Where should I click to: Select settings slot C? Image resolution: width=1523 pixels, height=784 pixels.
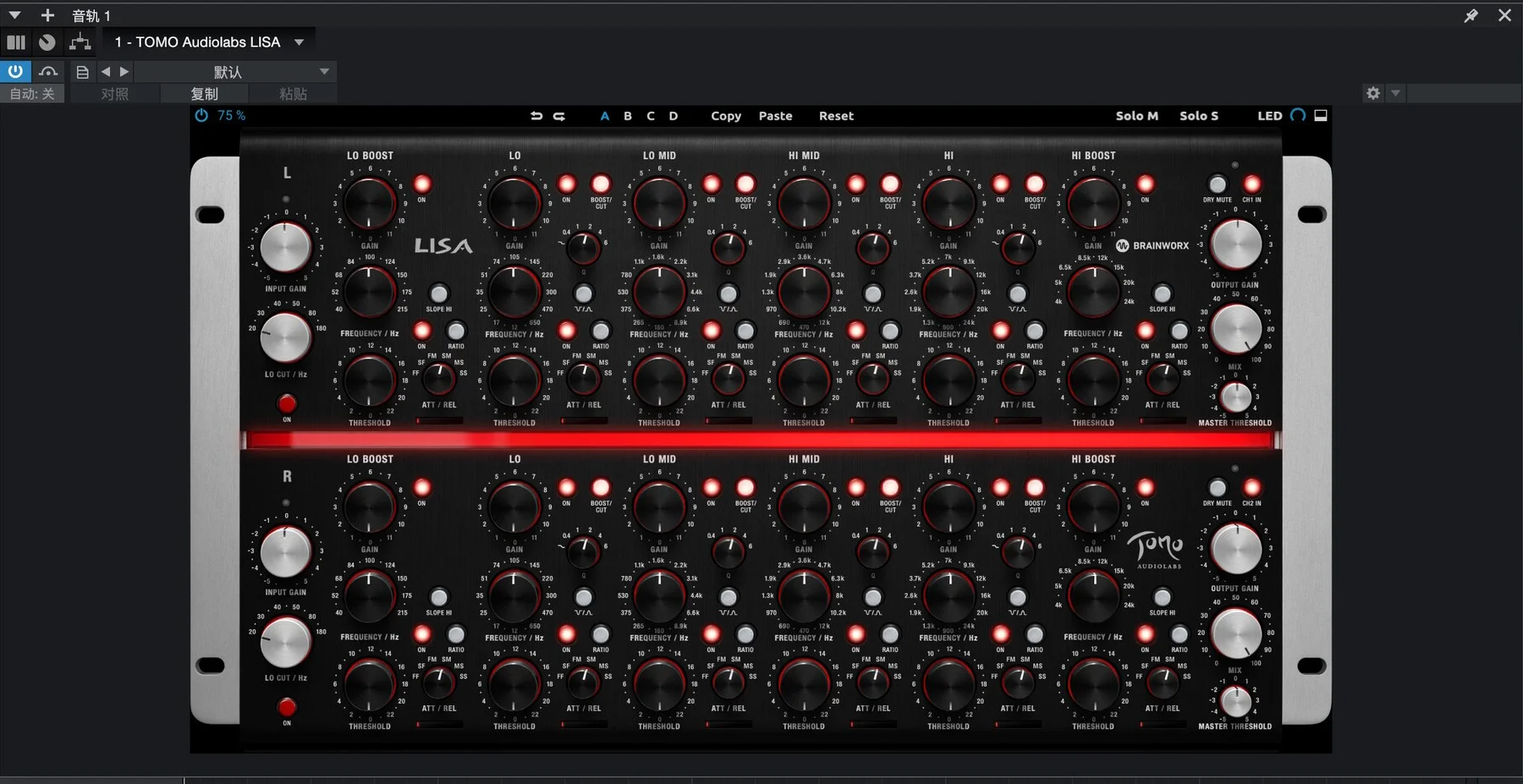[x=651, y=116]
